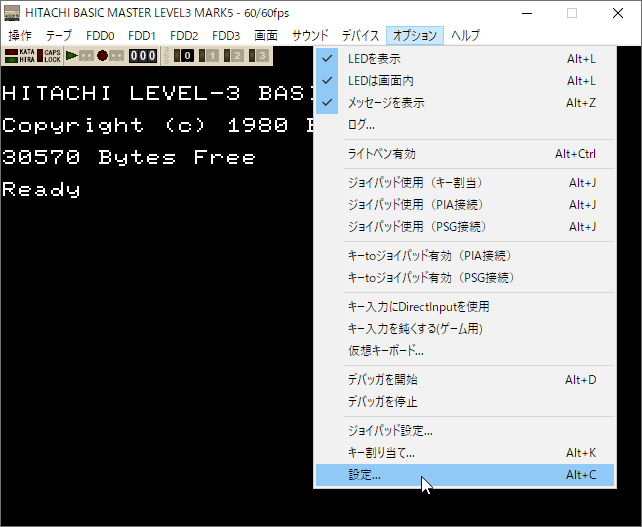Click the red tape record indicator
The width and height of the screenshot is (642, 527).
click(102, 56)
